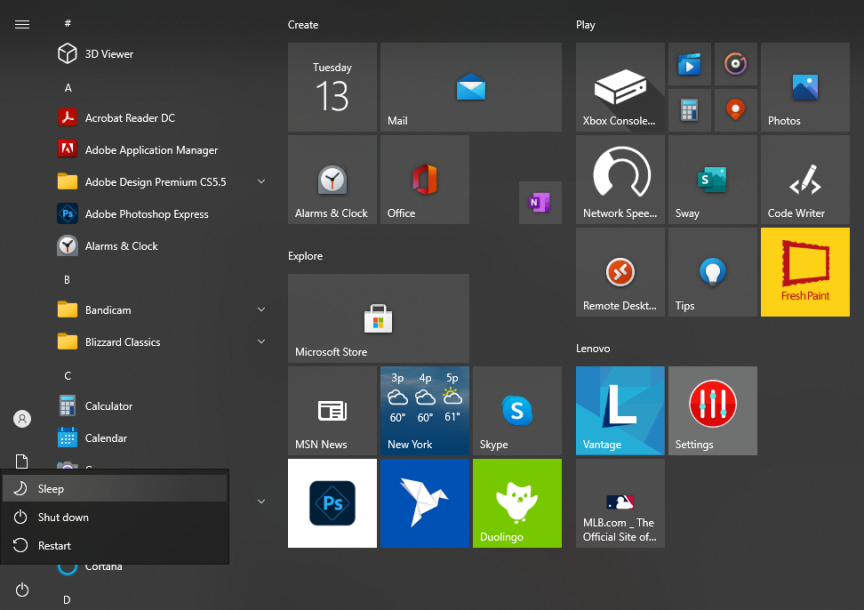Expand the Bandicam folder chevron

(x=261, y=310)
